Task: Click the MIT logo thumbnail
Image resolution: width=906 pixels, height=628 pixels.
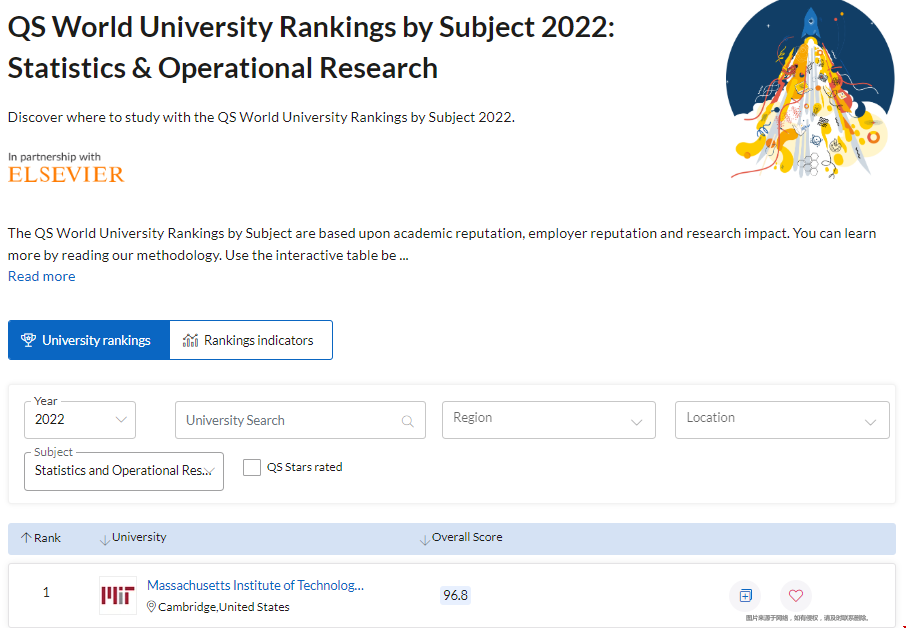Action: pyautogui.click(x=118, y=595)
